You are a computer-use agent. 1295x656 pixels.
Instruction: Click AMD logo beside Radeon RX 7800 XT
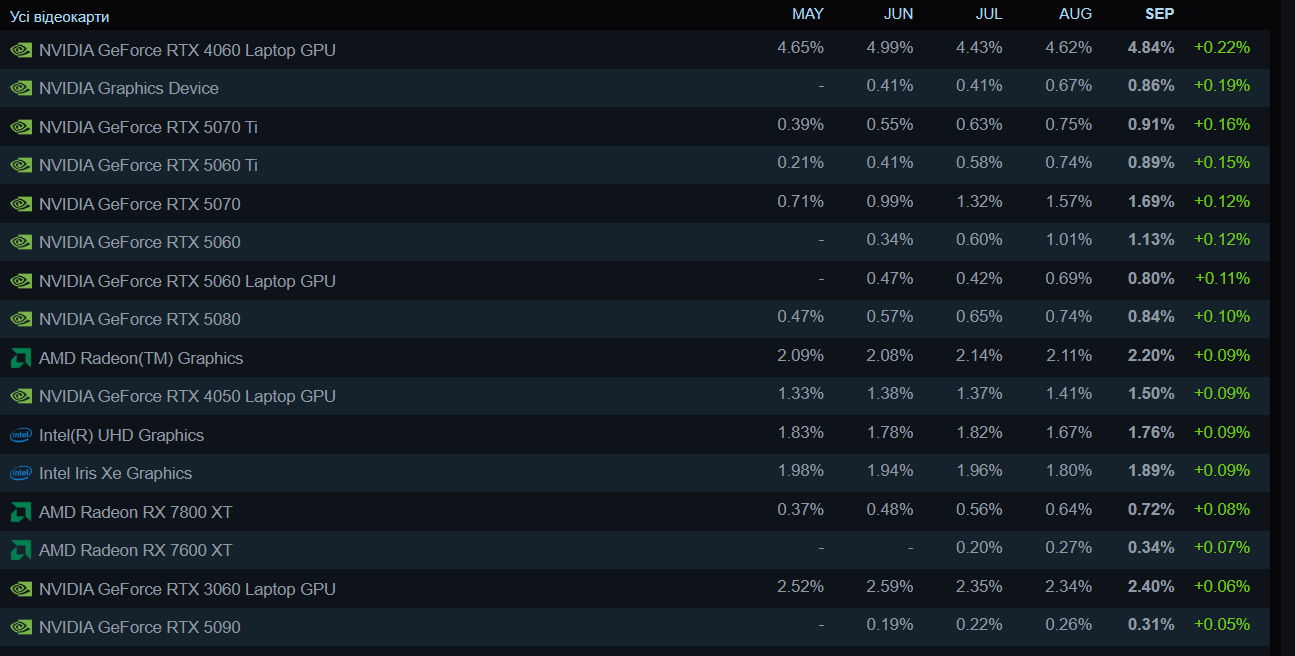21,512
